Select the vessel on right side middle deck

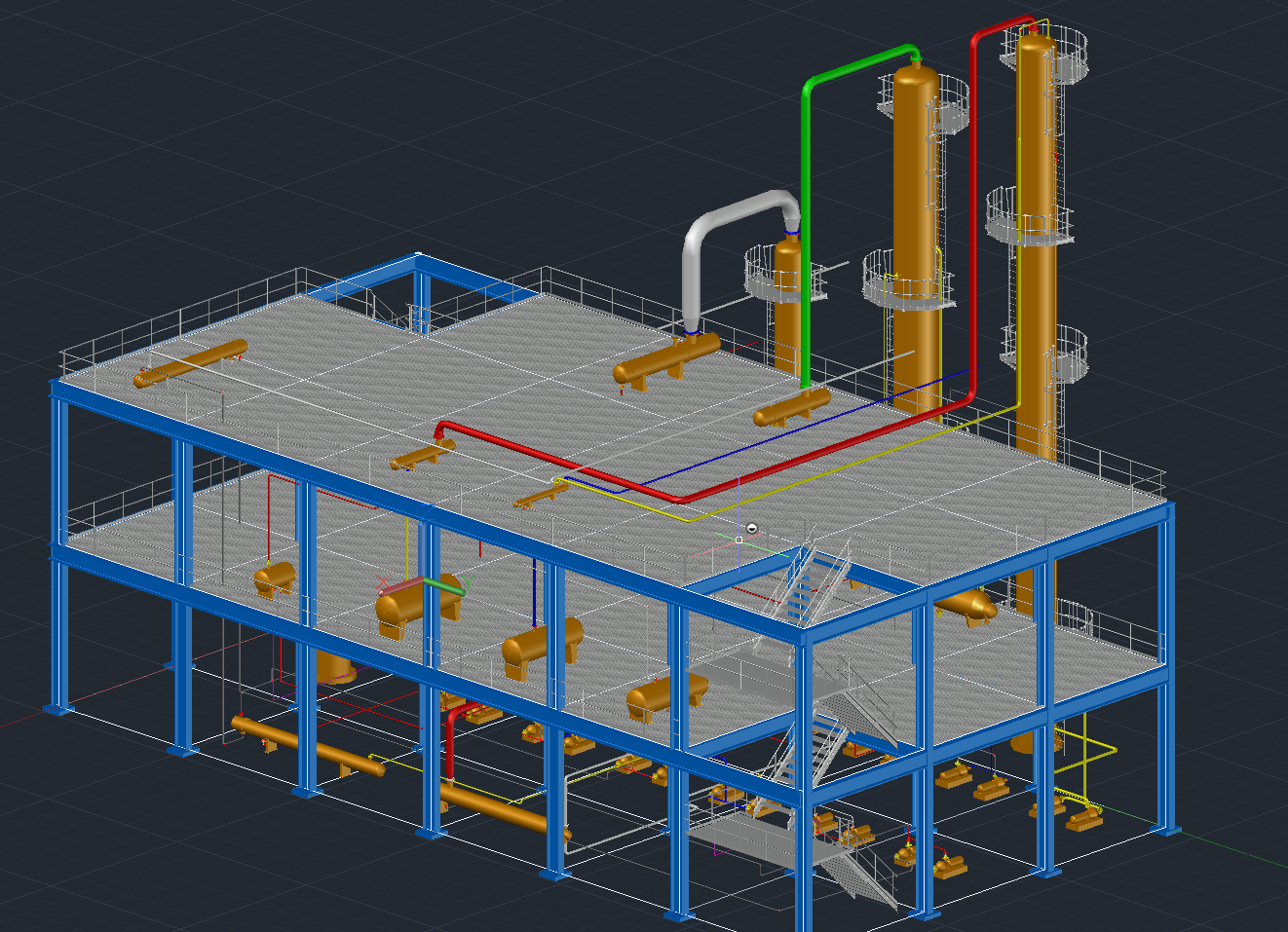click(x=965, y=605)
